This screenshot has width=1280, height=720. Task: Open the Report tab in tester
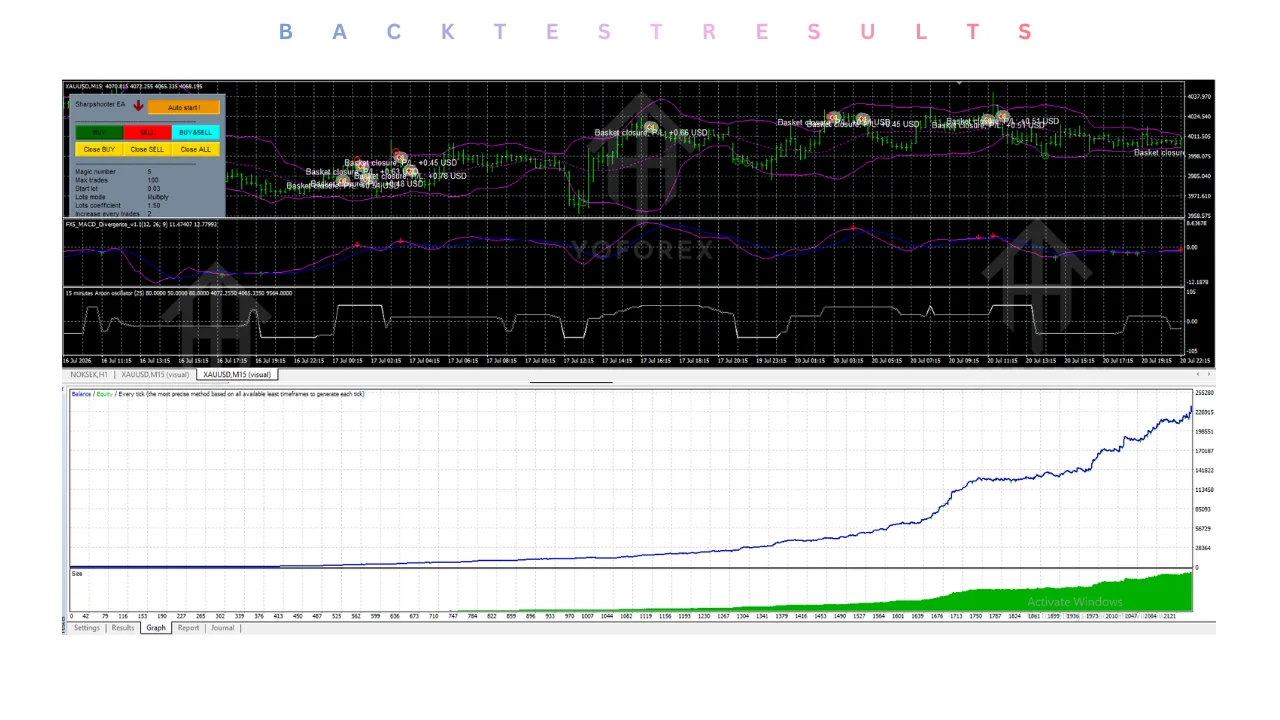coord(188,628)
